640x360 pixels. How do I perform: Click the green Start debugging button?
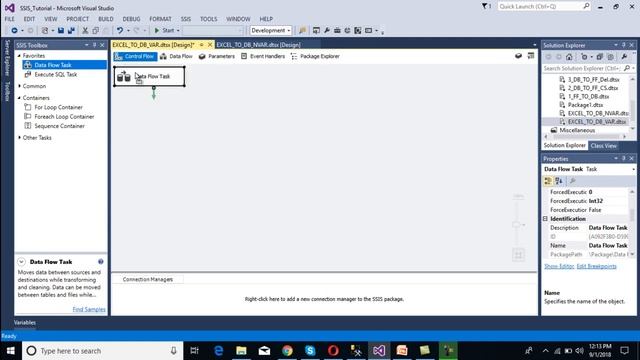(x=166, y=30)
